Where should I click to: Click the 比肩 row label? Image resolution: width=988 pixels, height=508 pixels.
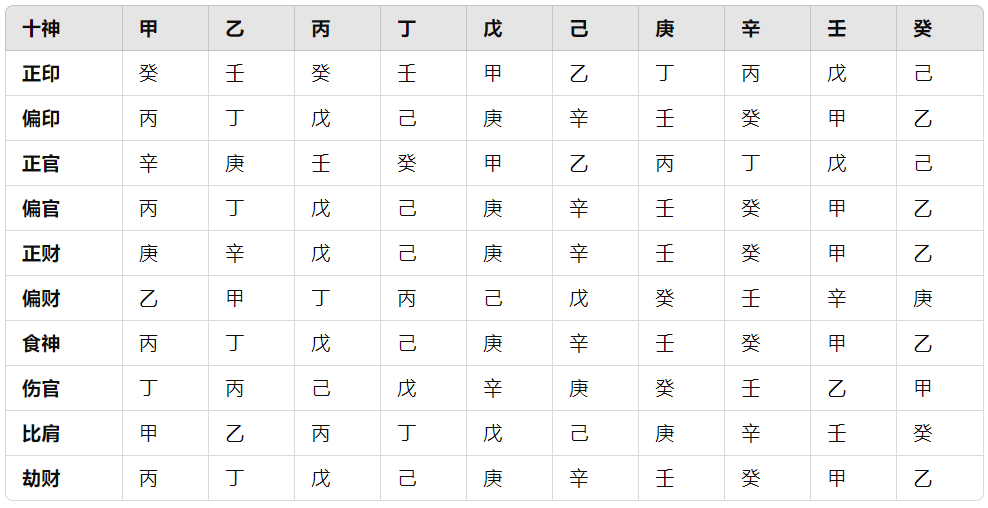(41, 434)
